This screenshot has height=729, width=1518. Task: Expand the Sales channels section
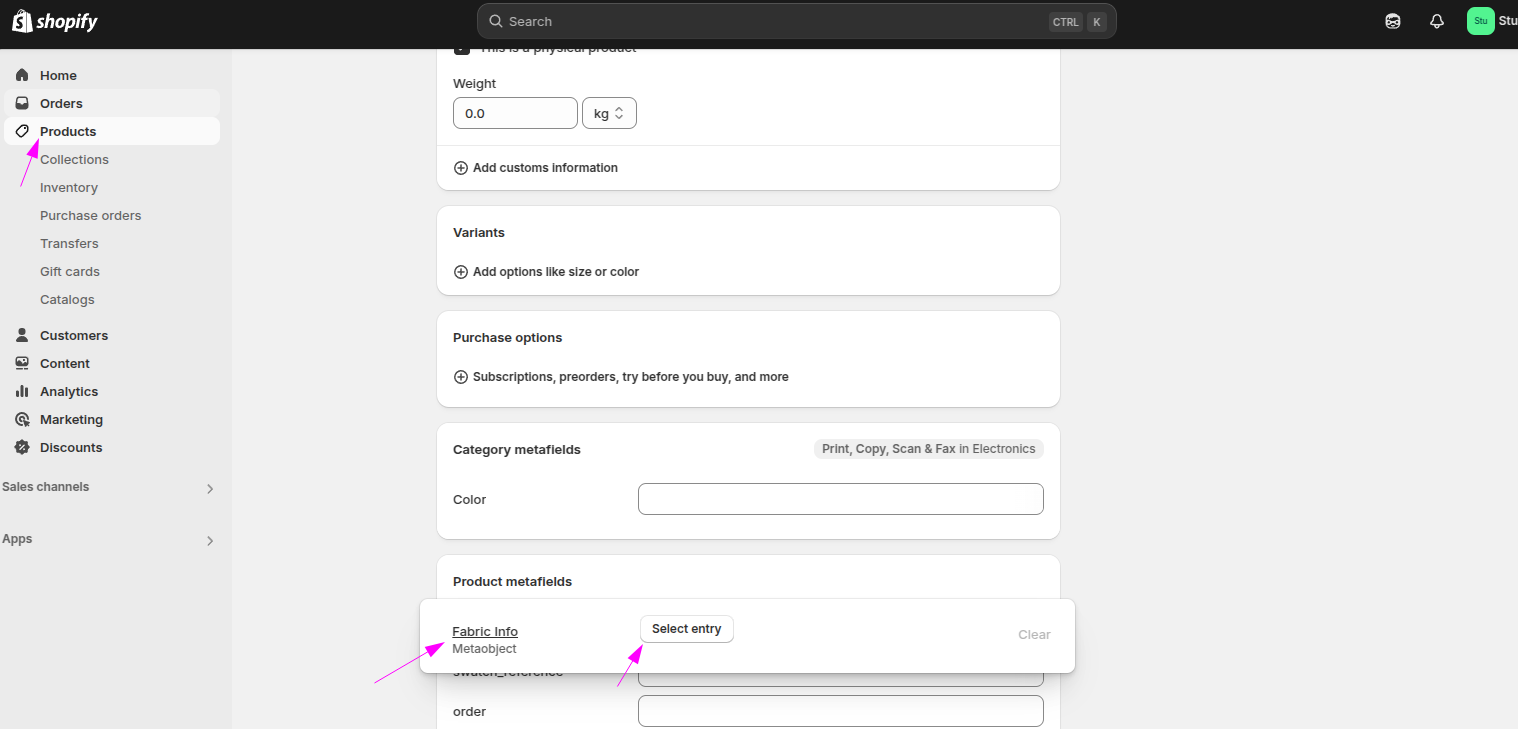[x=209, y=488]
